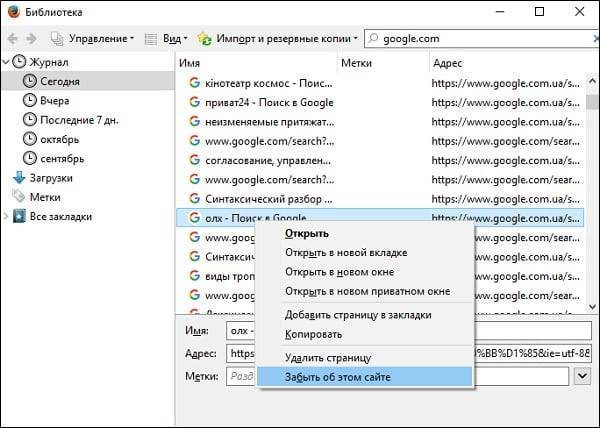Click the Загрузки download arrow icon
The height and width of the screenshot is (428, 600).
coord(18,177)
